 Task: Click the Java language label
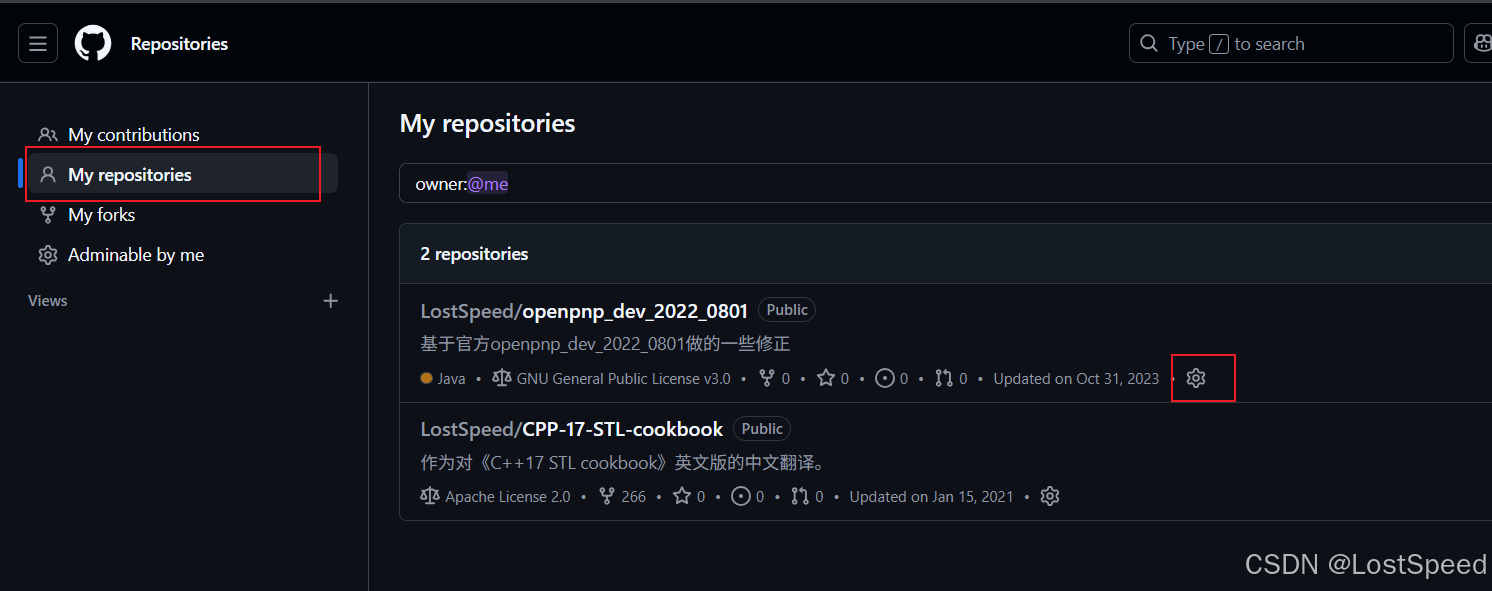443,379
